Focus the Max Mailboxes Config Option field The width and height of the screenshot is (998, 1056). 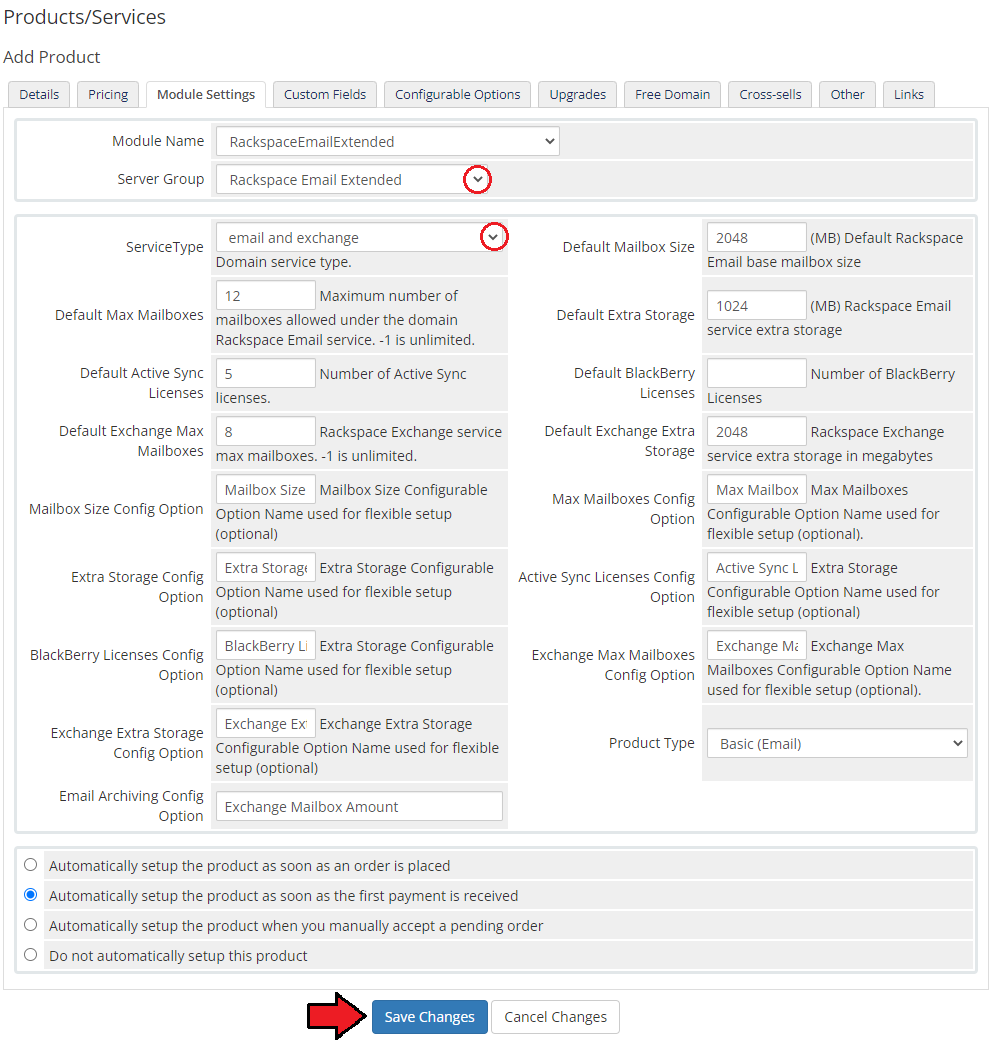coord(756,490)
